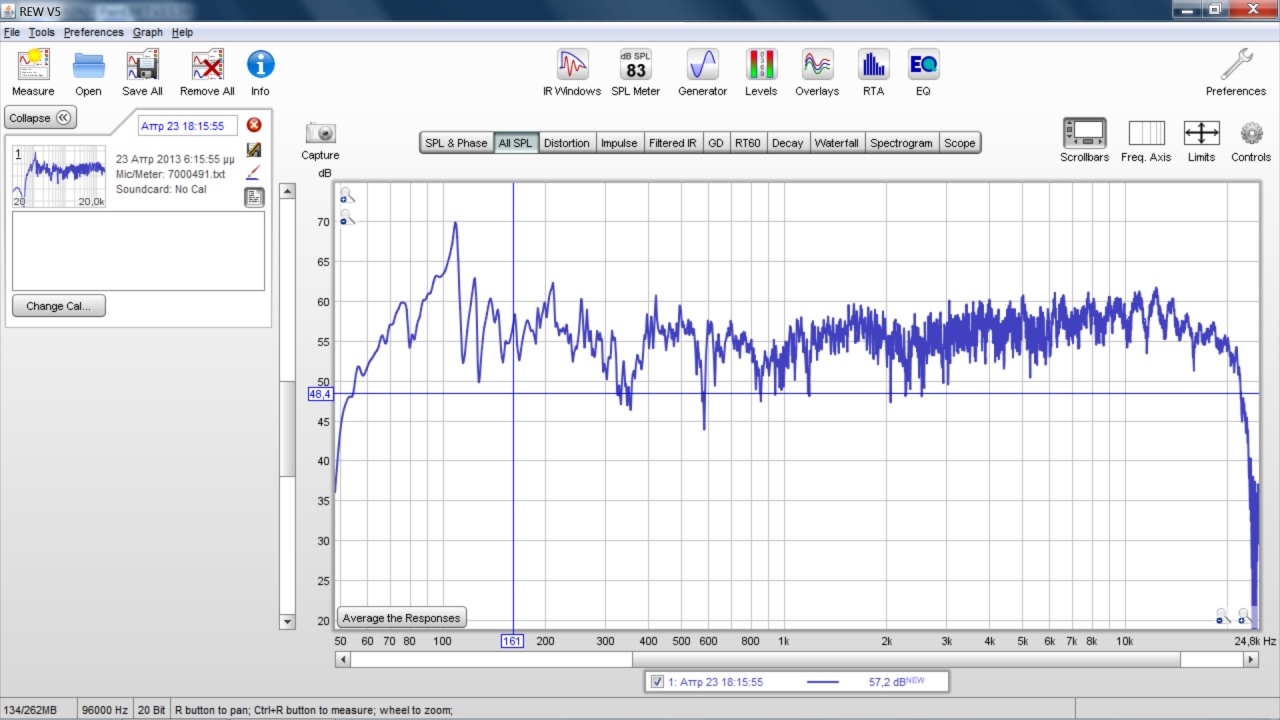Viewport: 1280px width, 720px height.
Task: Open the RTA analyzer
Action: click(873, 66)
